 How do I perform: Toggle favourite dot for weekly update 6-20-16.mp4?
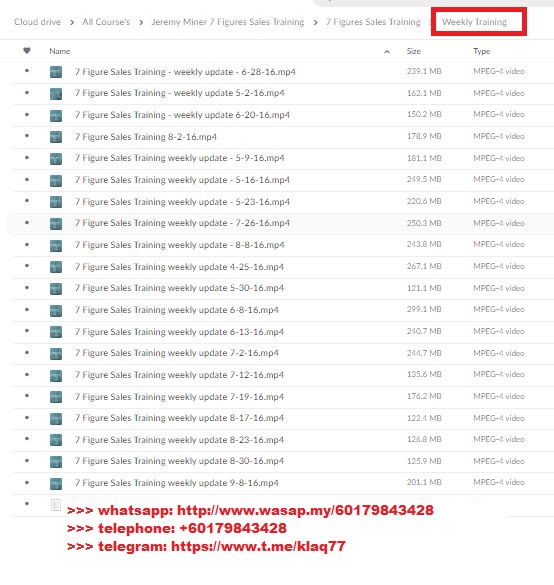tap(27, 114)
